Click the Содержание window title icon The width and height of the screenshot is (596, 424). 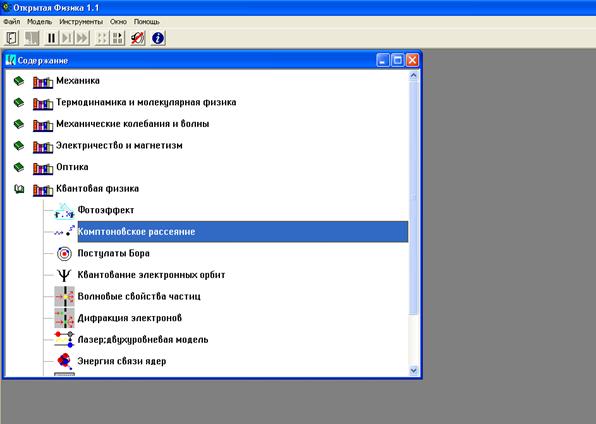11,60
